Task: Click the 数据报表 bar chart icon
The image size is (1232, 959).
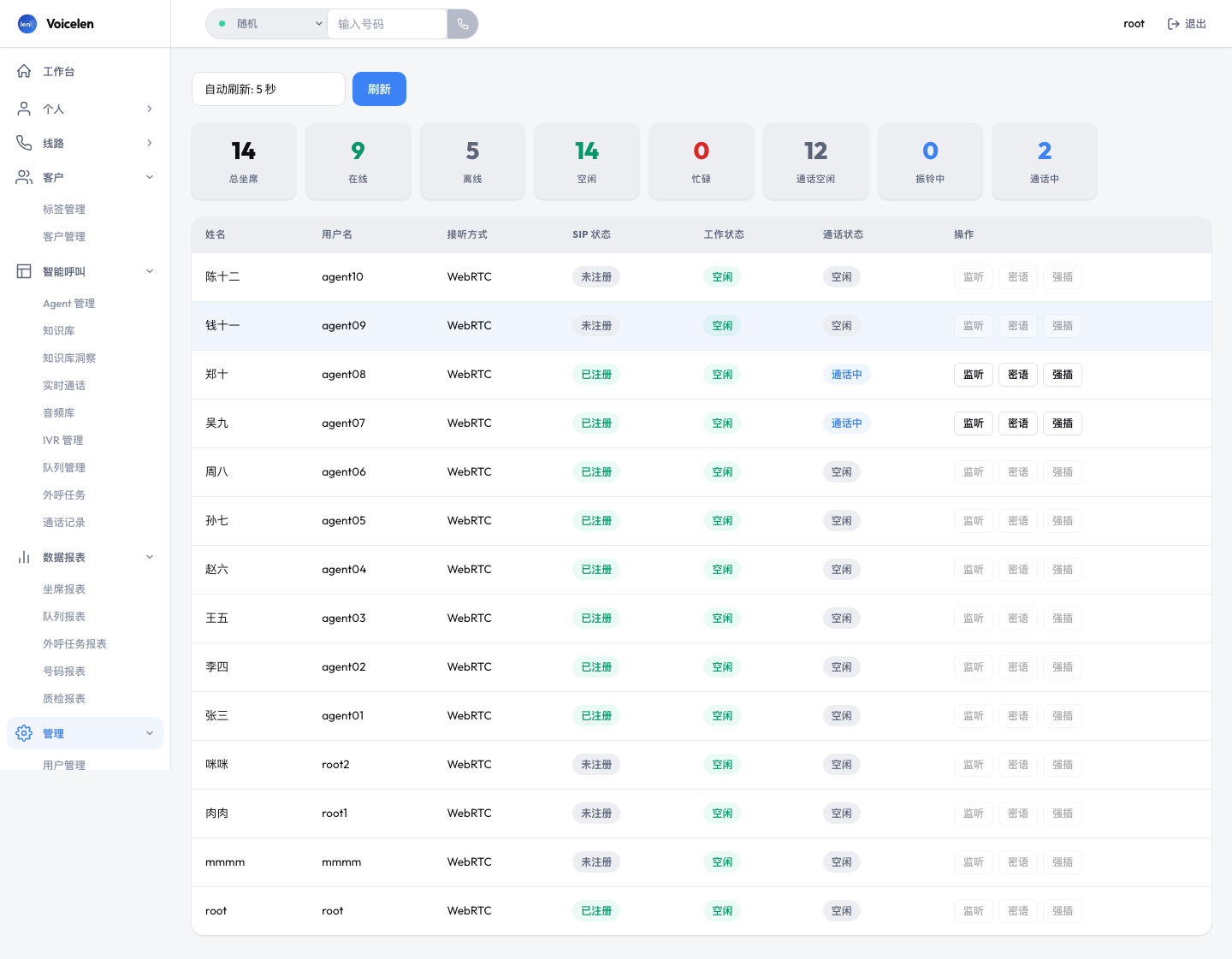Action: [24, 557]
